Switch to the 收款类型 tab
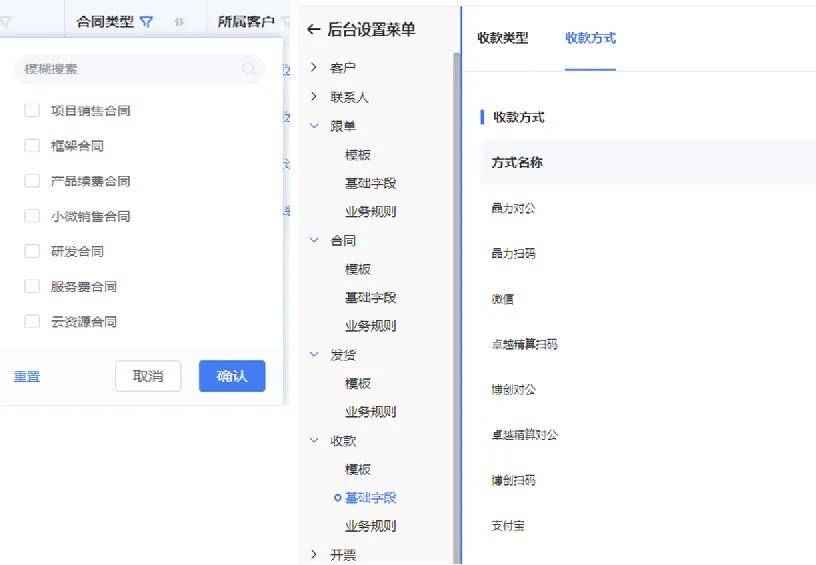 pos(502,38)
